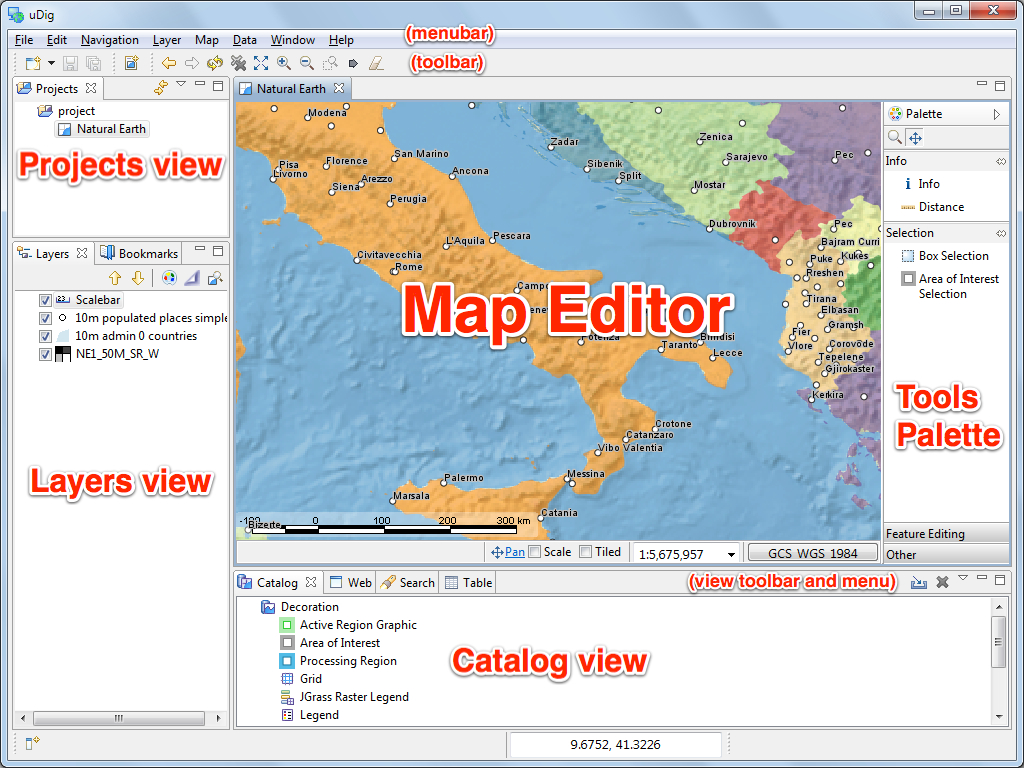Image resolution: width=1024 pixels, height=768 pixels.
Task: Move layer down with yellow down arrow
Action: [x=137, y=278]
